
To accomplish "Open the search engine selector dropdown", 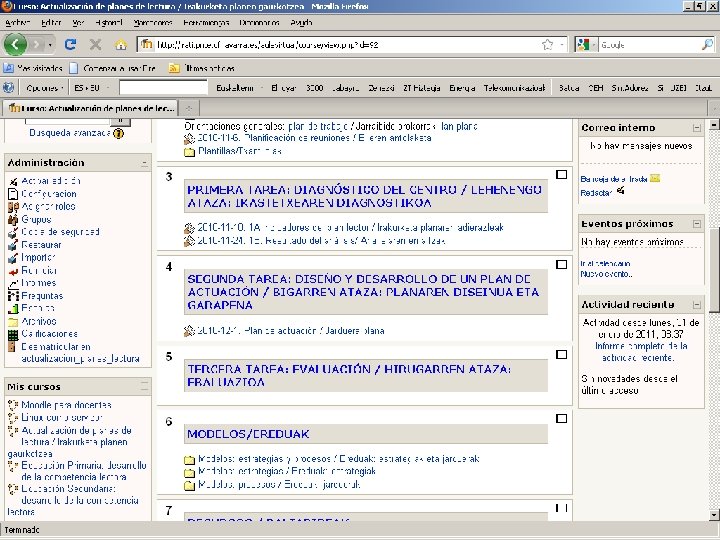I will pos(593,45).
